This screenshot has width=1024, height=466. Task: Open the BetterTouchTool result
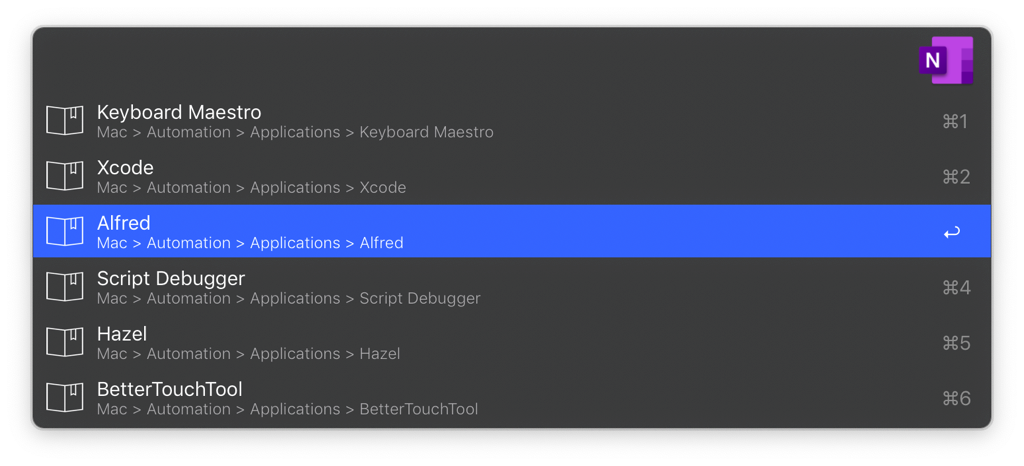(x=170, y=389)
